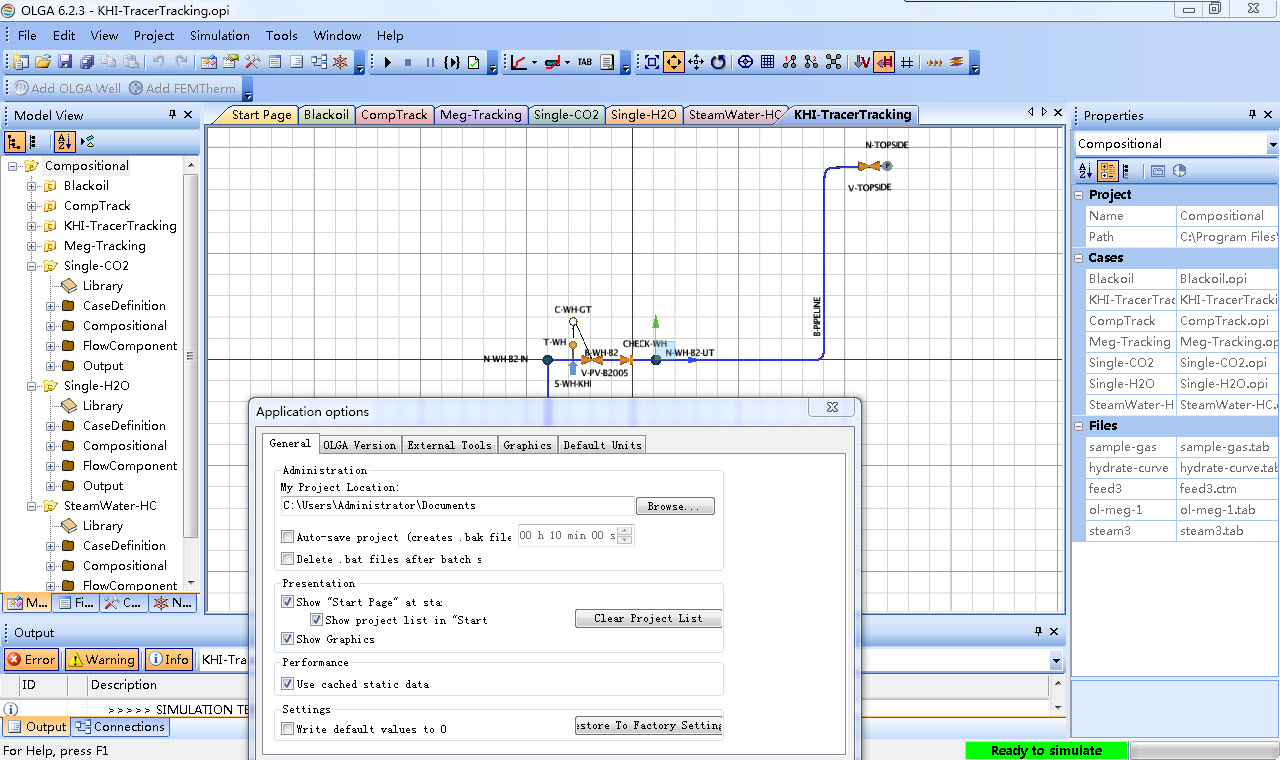
Task: Click the flow direction arrows icon
Action: point(934,62)
